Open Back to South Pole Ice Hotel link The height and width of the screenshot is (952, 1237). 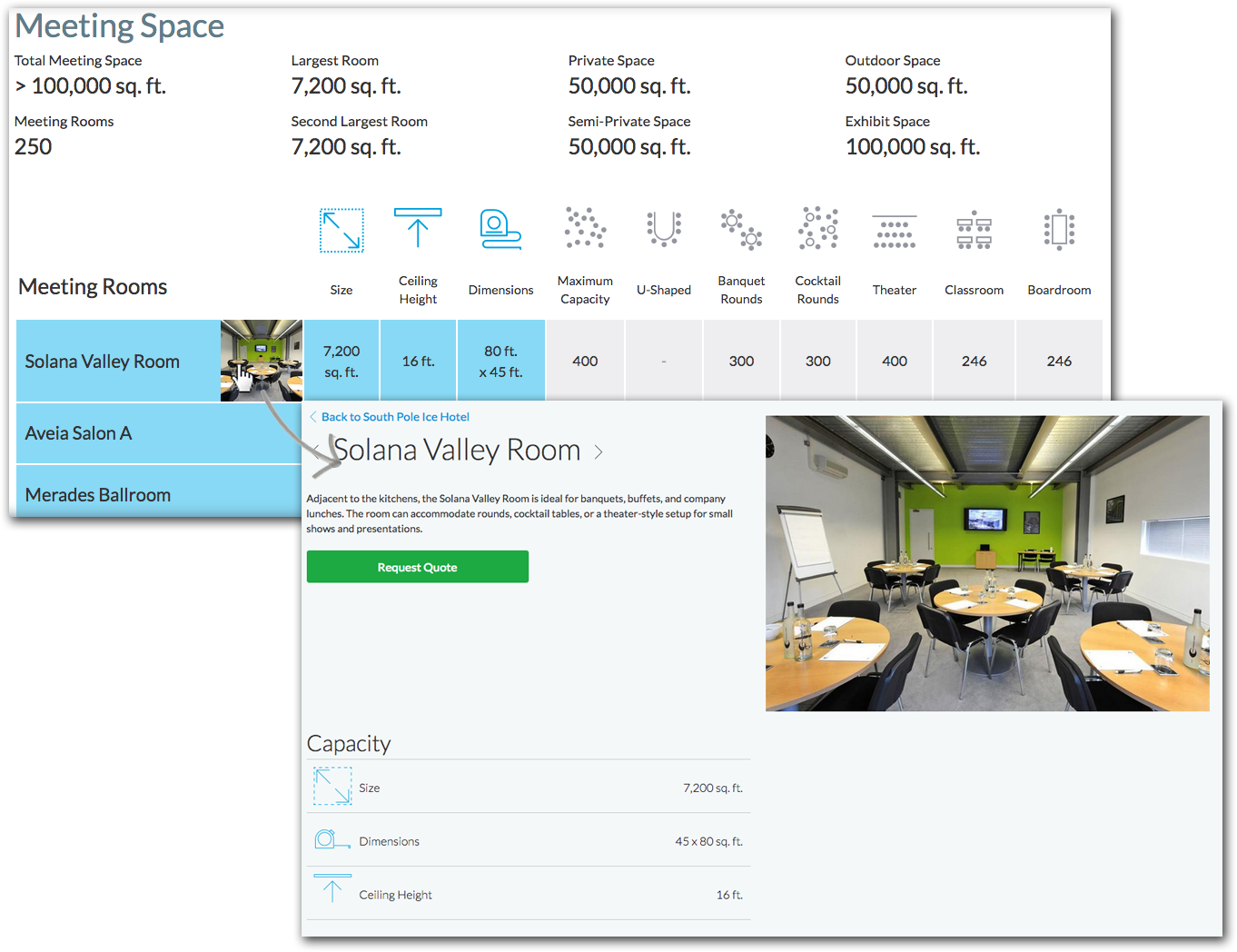pos(396,416)
